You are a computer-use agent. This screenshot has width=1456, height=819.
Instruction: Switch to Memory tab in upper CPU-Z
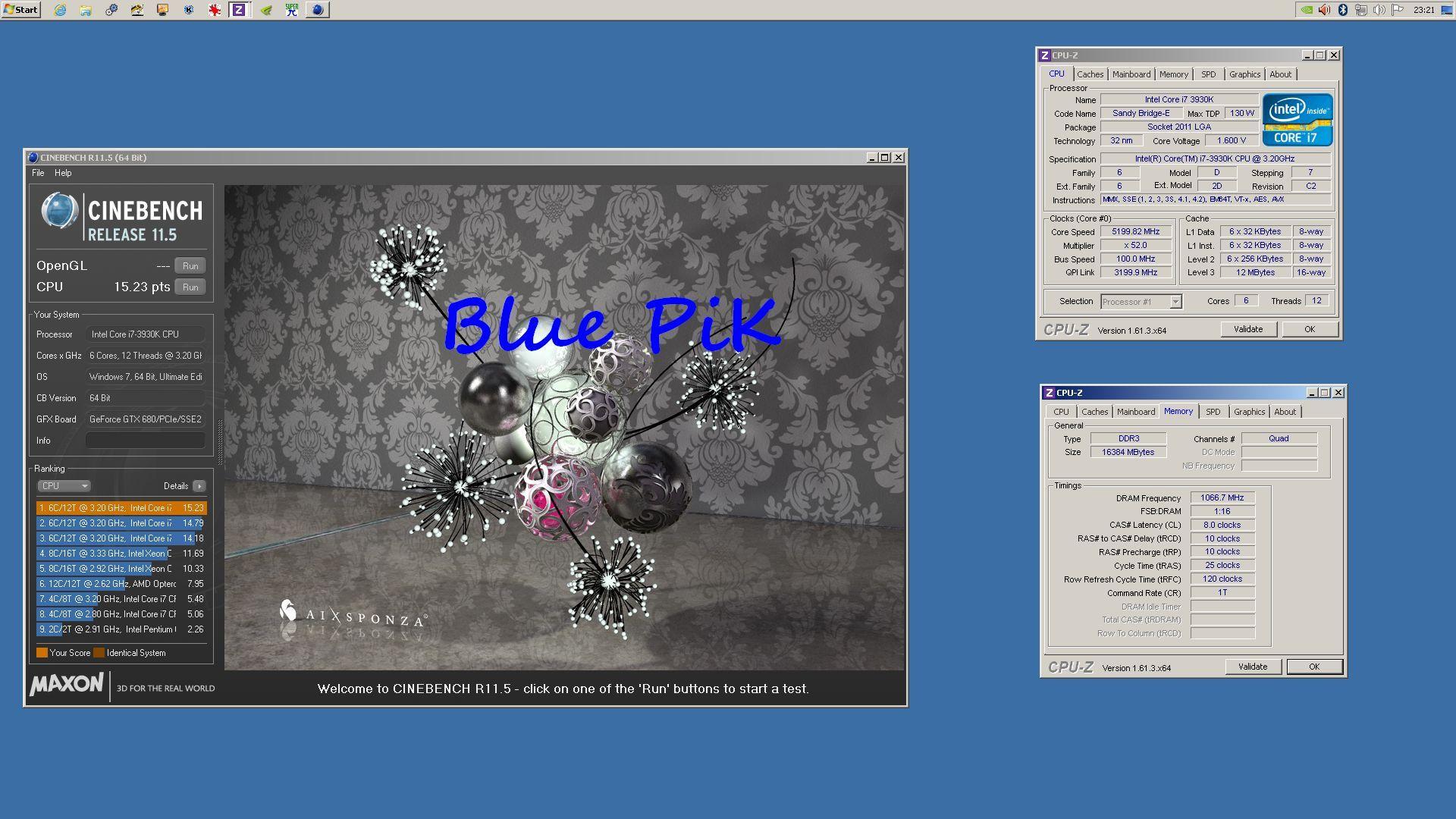pos(1173,74)
